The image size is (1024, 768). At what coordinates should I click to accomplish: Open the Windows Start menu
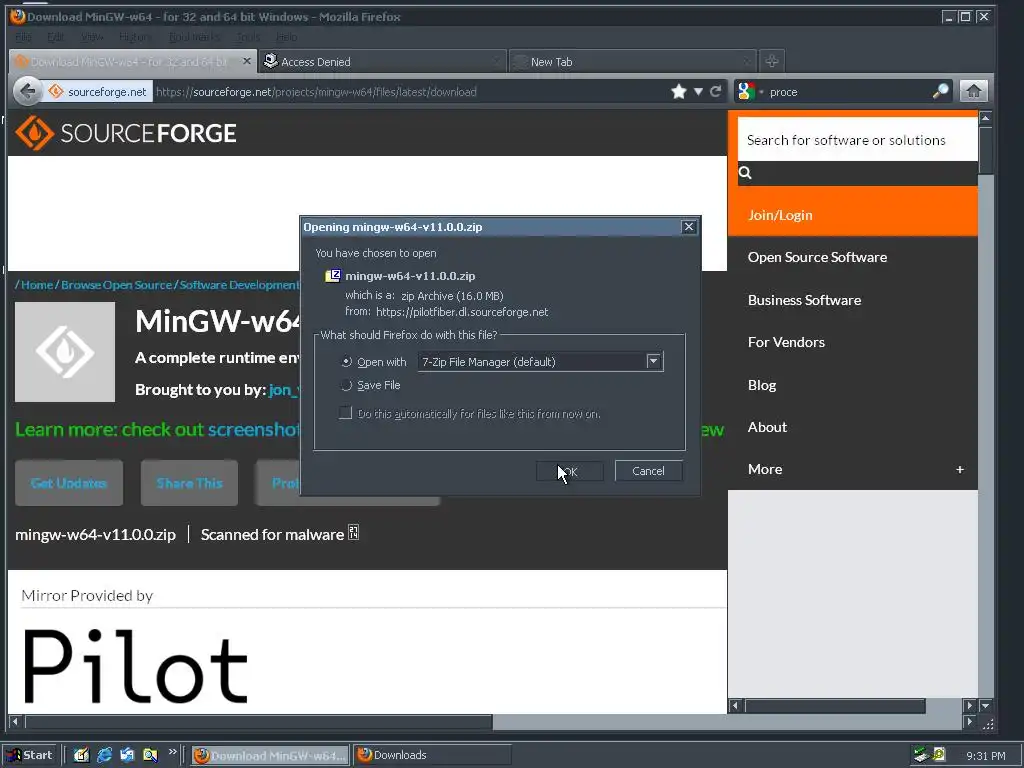pyautogui.click(x=29, y=755)
